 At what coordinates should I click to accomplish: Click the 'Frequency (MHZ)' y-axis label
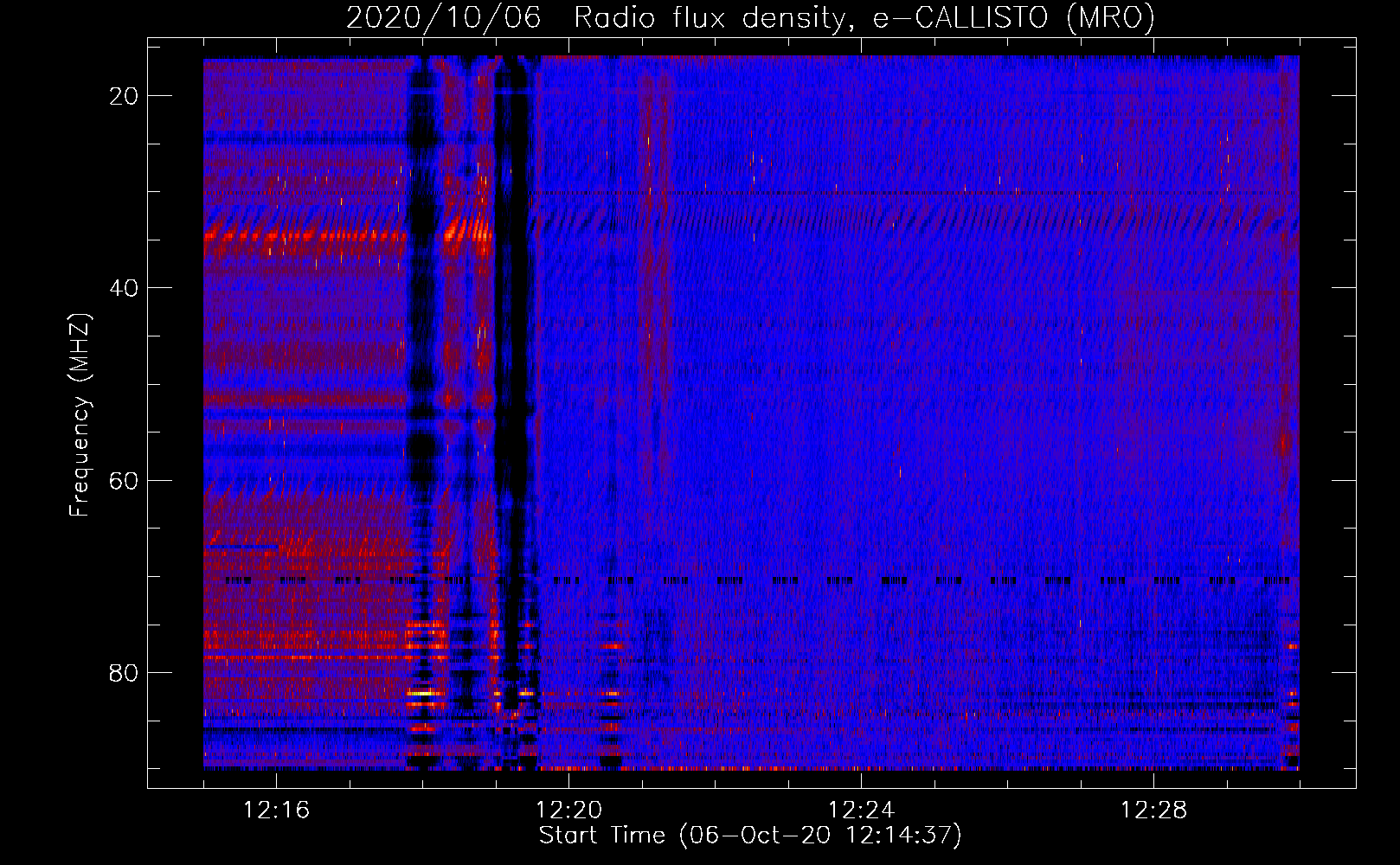[x=80, y=415]
